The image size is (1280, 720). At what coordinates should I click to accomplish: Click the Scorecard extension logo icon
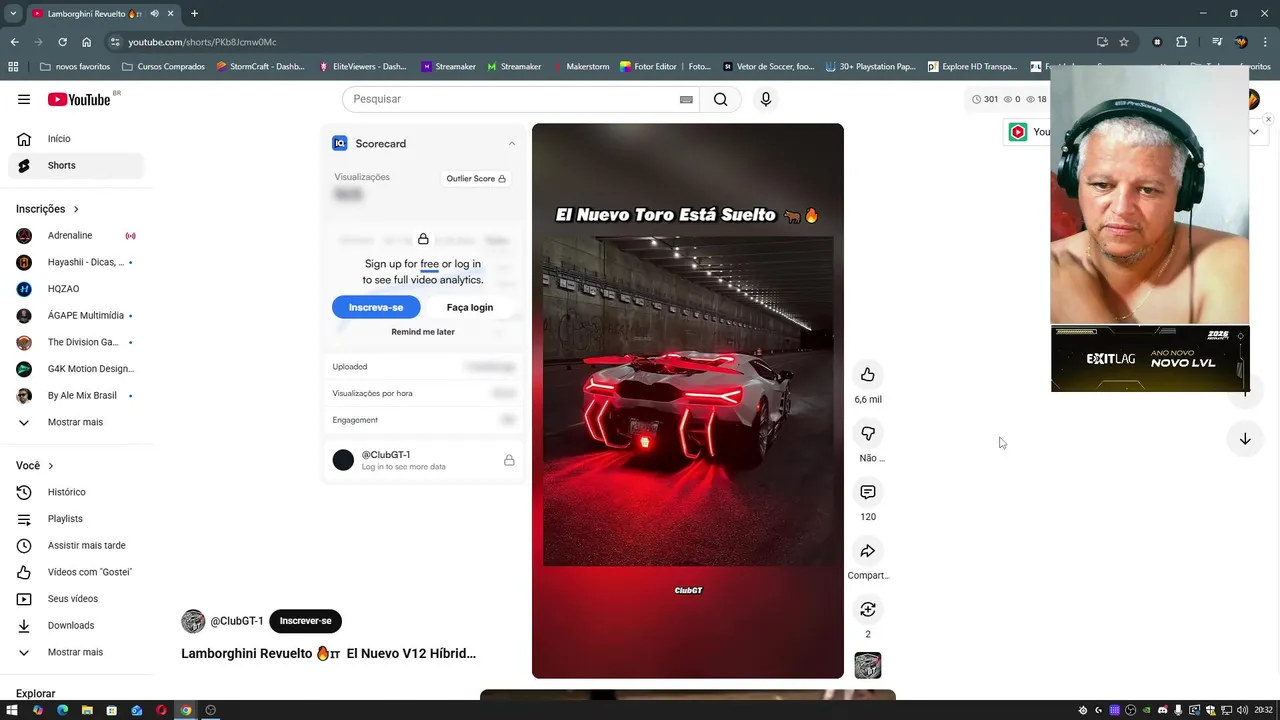340,143
